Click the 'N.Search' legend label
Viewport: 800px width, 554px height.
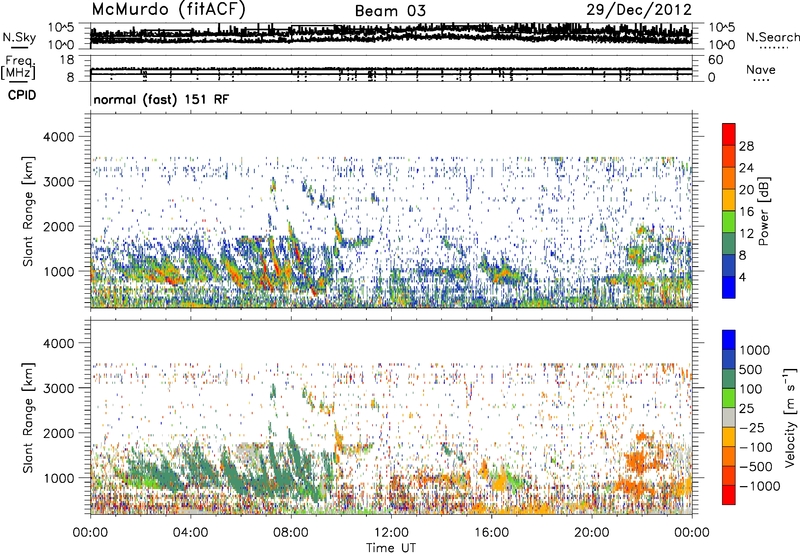[x=772, y=37]
